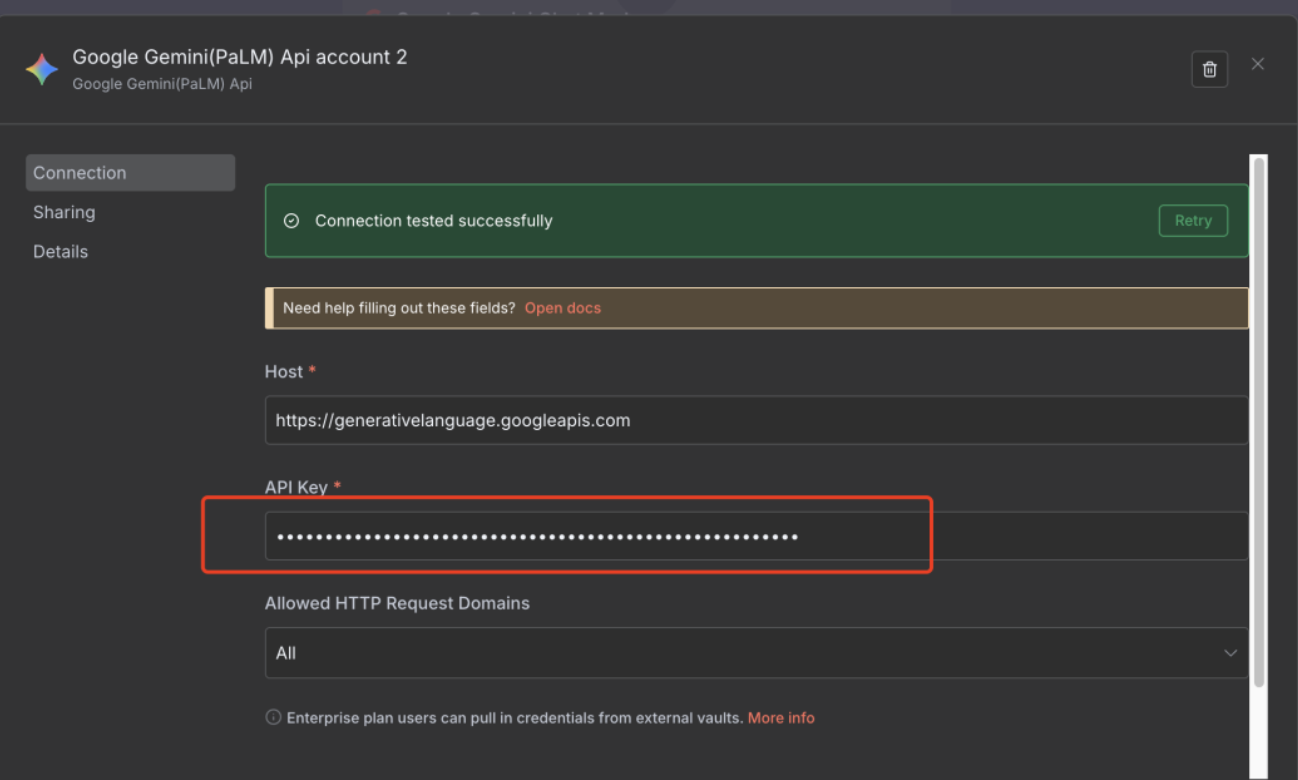Click the 'Google Gemini(PaLM) Api' subtitle text
Screen dimensions: 1298x780
[162, 84]
